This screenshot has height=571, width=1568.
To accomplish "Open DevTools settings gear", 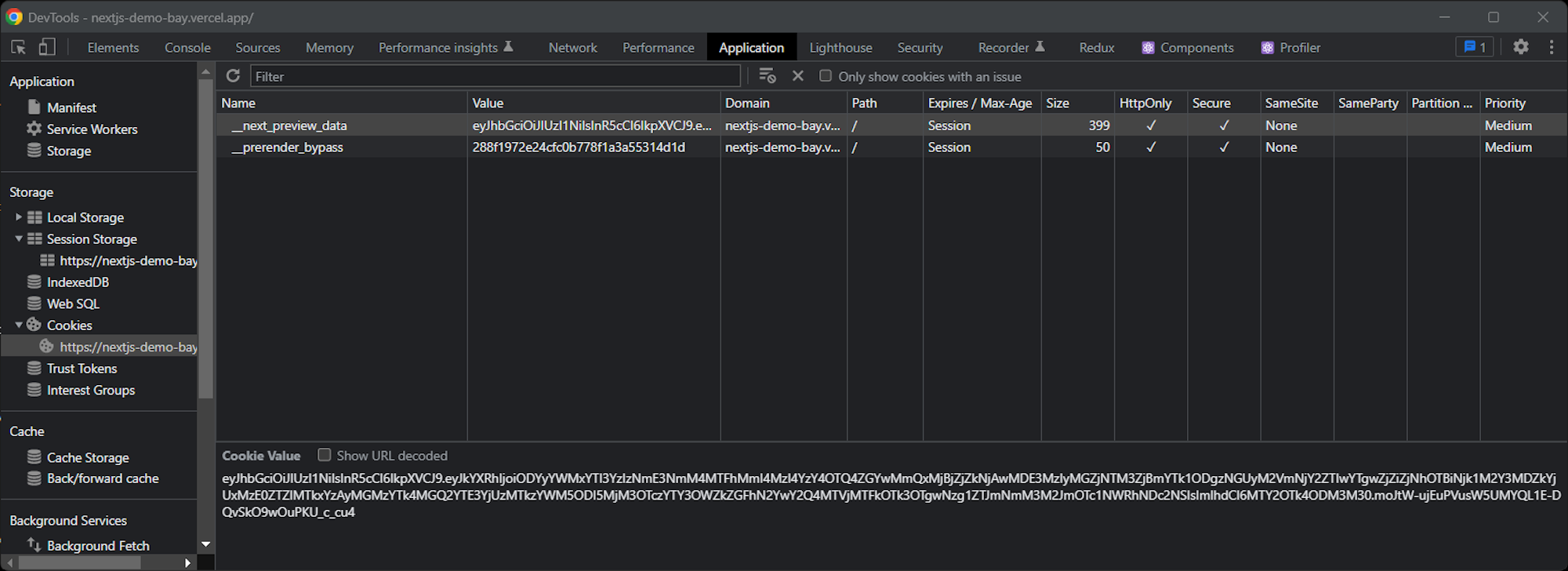I will point(1521,47).
